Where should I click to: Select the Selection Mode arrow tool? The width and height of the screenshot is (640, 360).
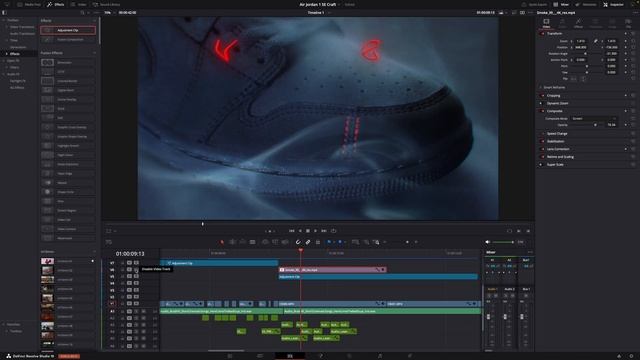222,242
